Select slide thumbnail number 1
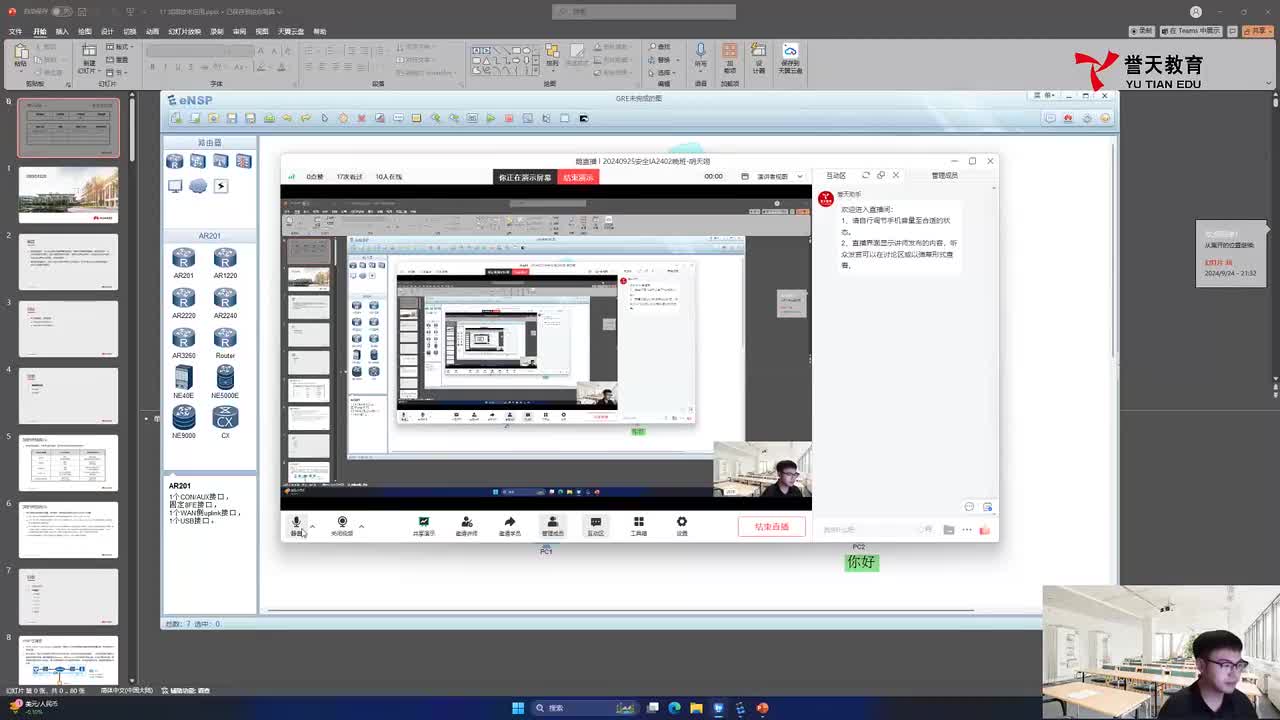Screen dimensions: 1280x720 68,195
